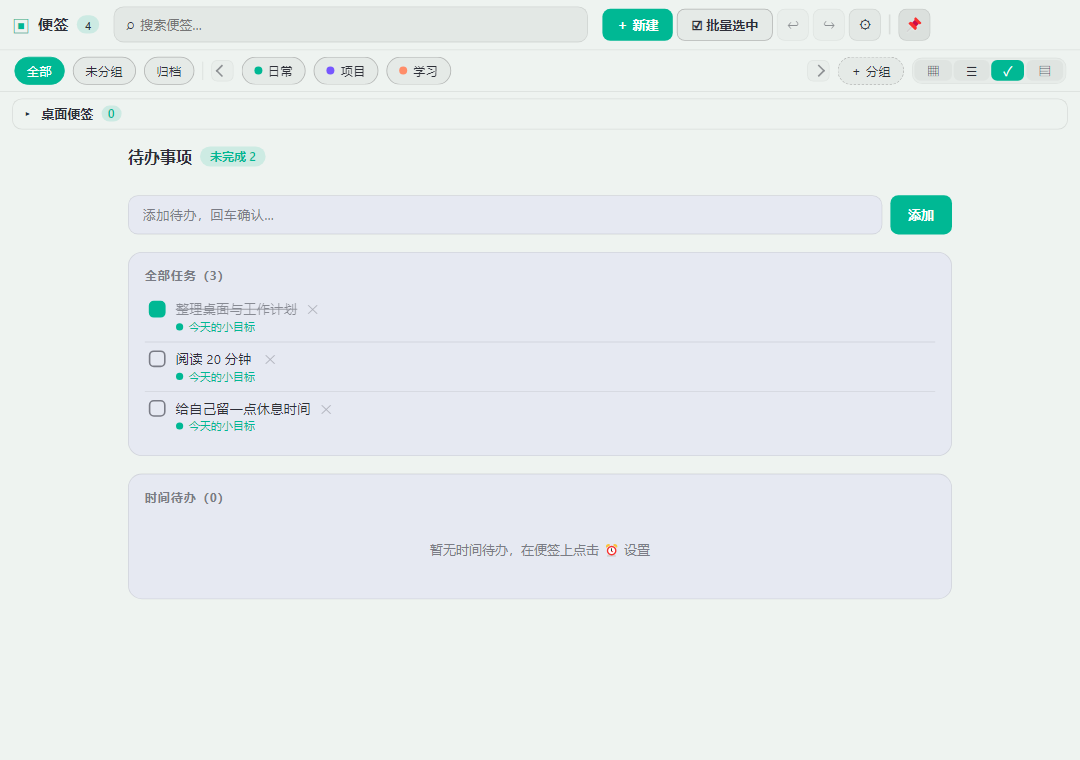This screenshot has width=1080, height=760.
Task: Click the 便签 app logo icon
Action: pos(21,25)
